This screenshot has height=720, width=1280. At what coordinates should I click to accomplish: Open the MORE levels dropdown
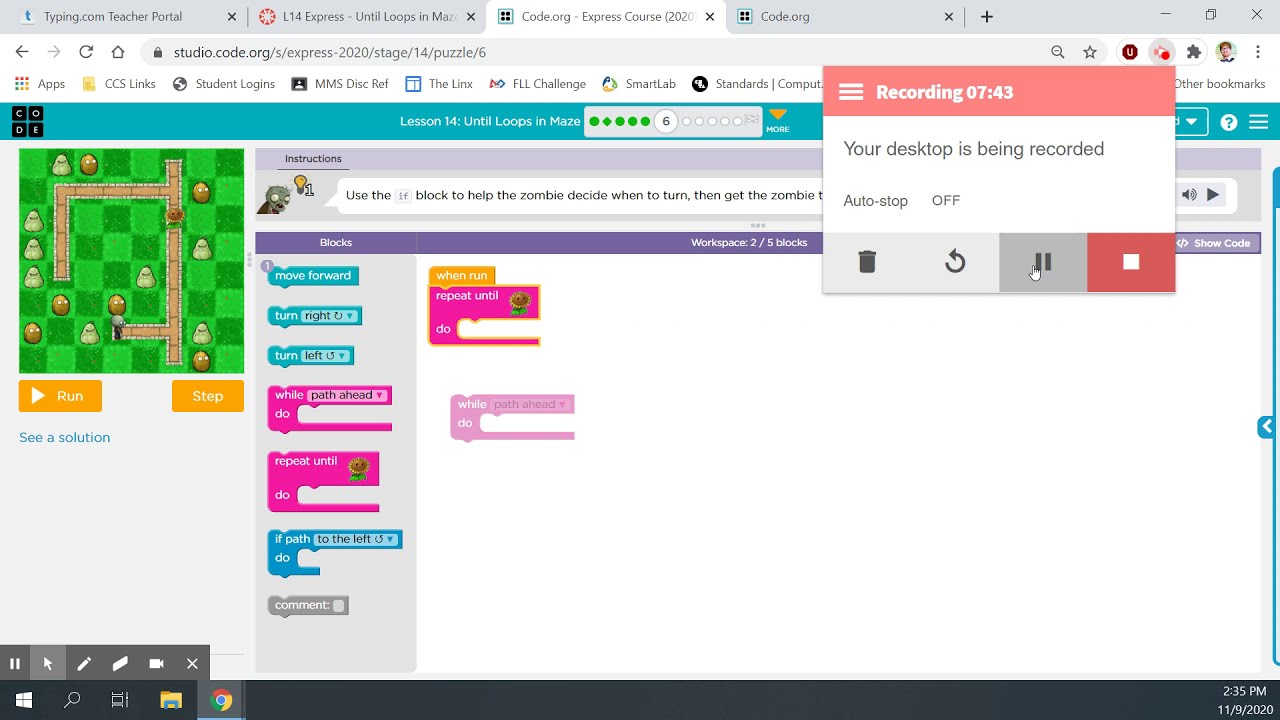[778, 121]
